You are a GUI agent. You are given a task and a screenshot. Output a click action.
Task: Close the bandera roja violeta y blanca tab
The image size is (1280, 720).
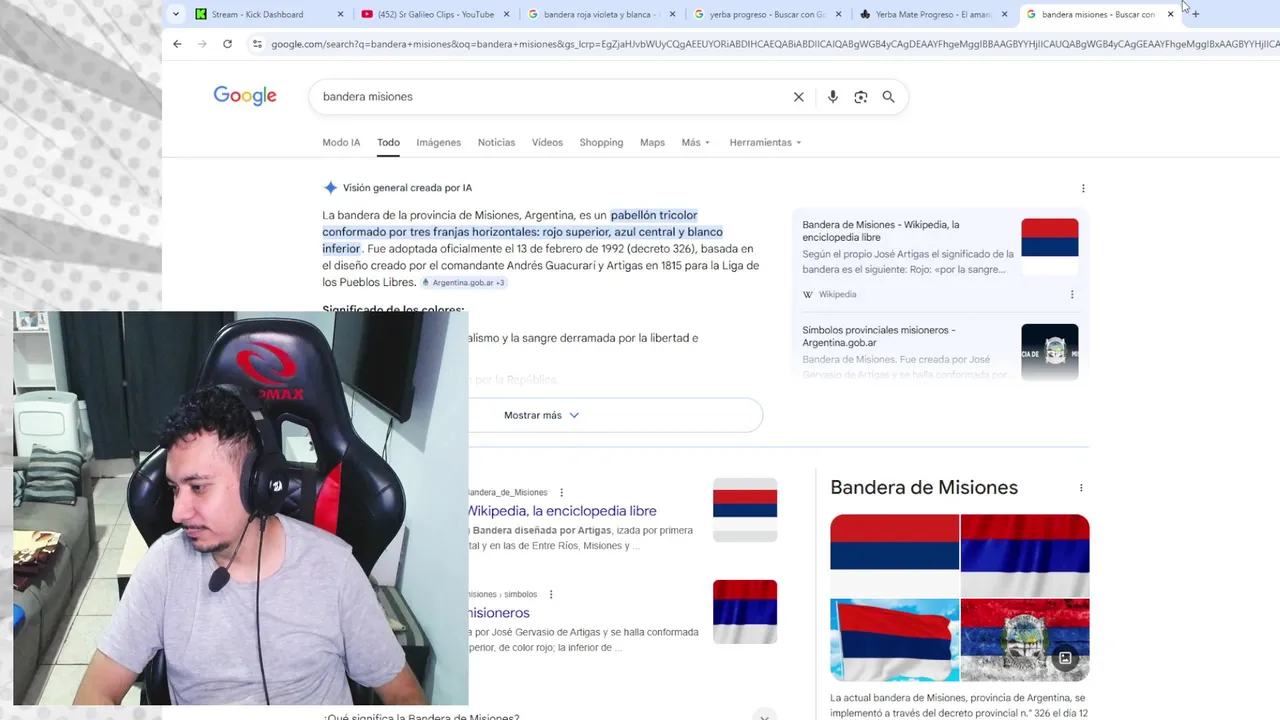pos(672,14)
